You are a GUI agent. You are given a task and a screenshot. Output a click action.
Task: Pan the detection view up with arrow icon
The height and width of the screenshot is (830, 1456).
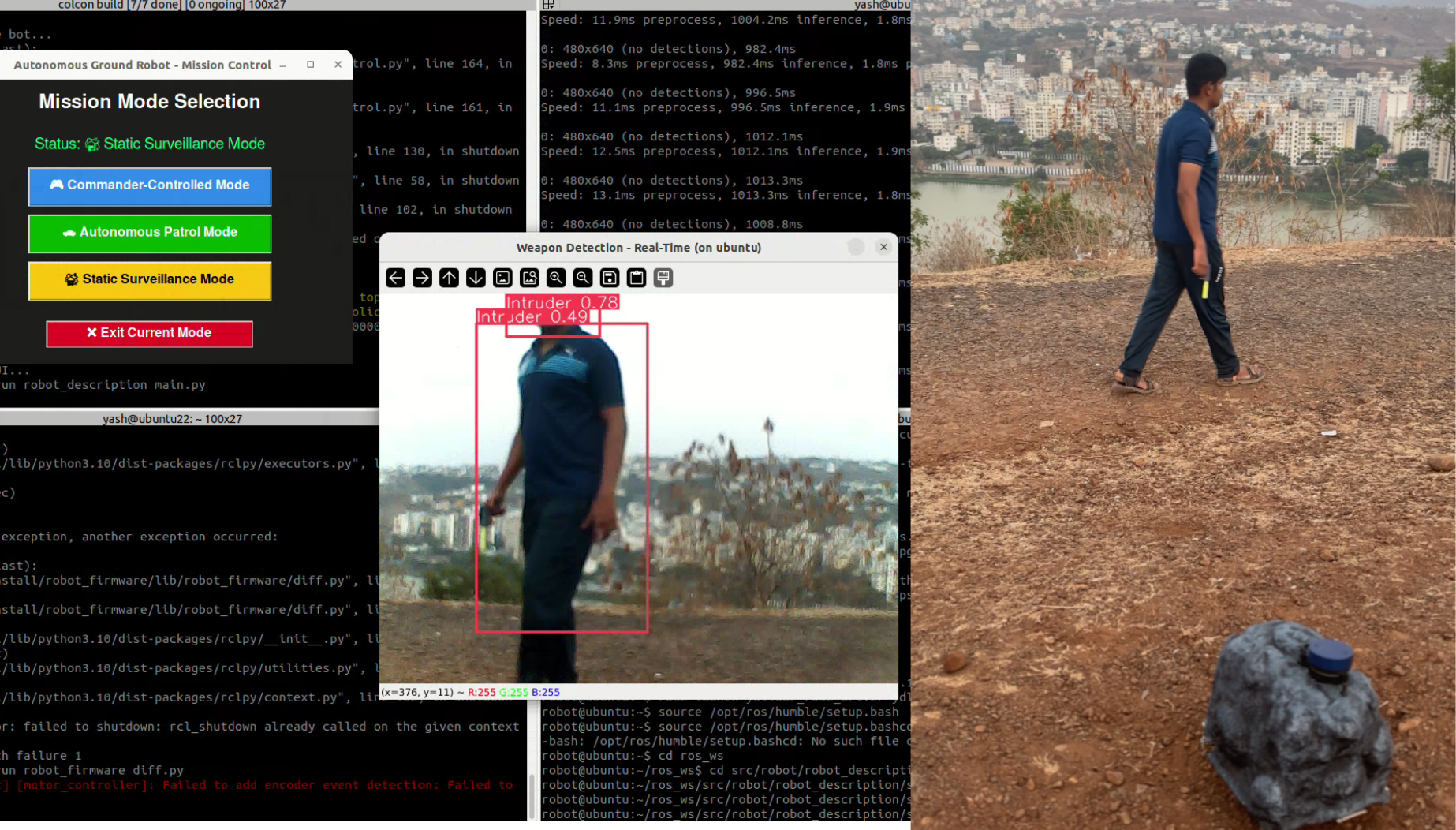(x=449, y=278)
